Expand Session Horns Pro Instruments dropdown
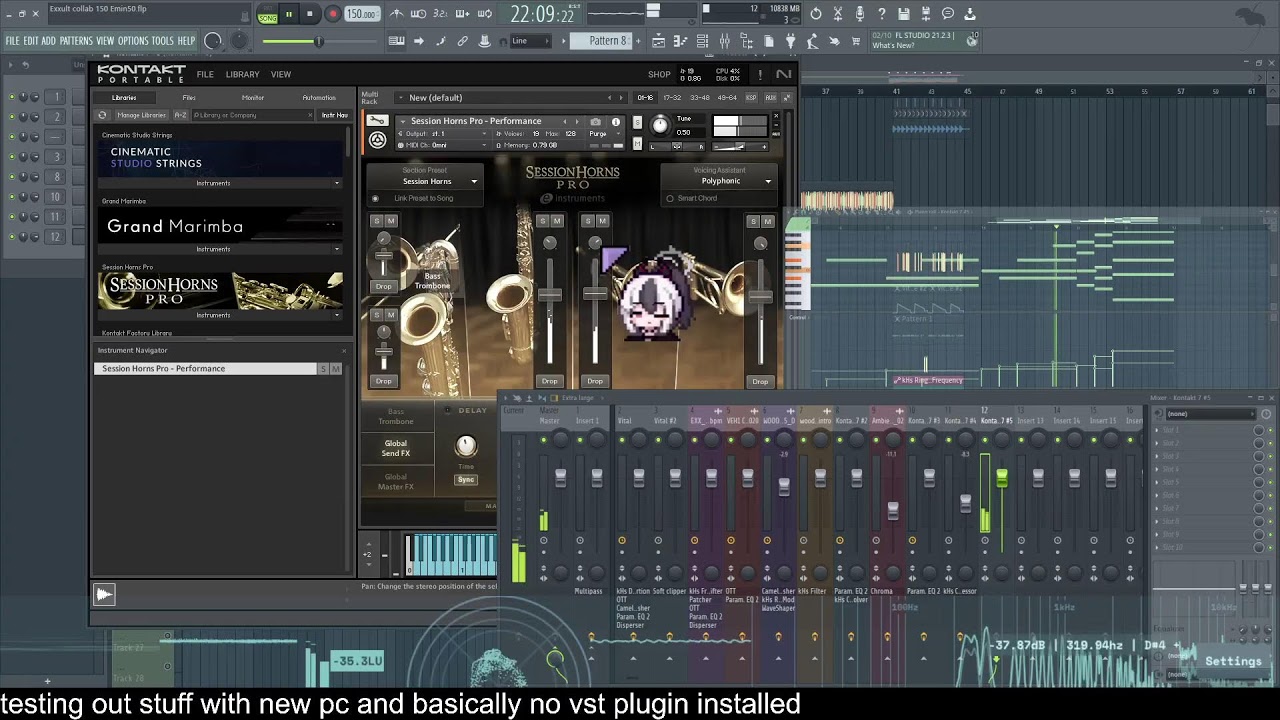The height and width of the screenshot is (720, 1280). point(219,315)
